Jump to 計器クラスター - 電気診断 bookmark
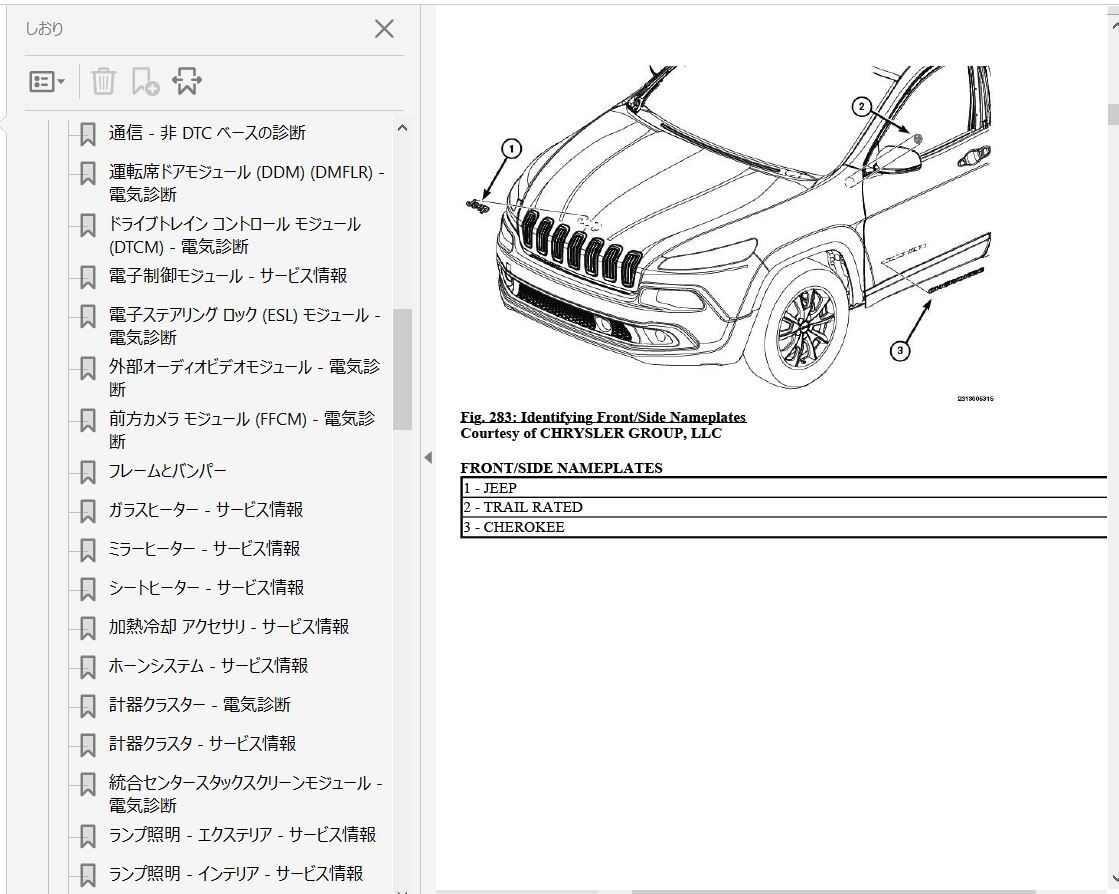The height and width of the screenshot is (894, 1119). [x=199, y=705]
